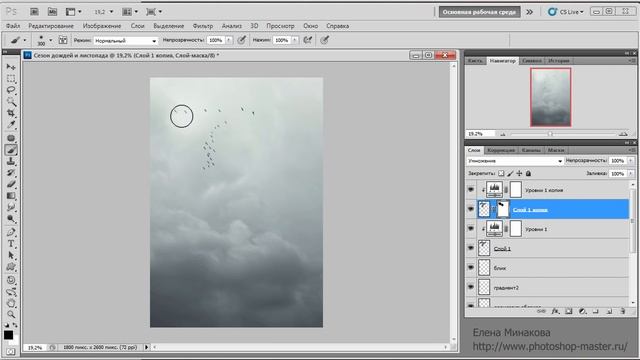The width and height of the screenshot is (640, 360).
Task: Hide the Слой 1 копия layer
Action: click(x=471, y=209)
